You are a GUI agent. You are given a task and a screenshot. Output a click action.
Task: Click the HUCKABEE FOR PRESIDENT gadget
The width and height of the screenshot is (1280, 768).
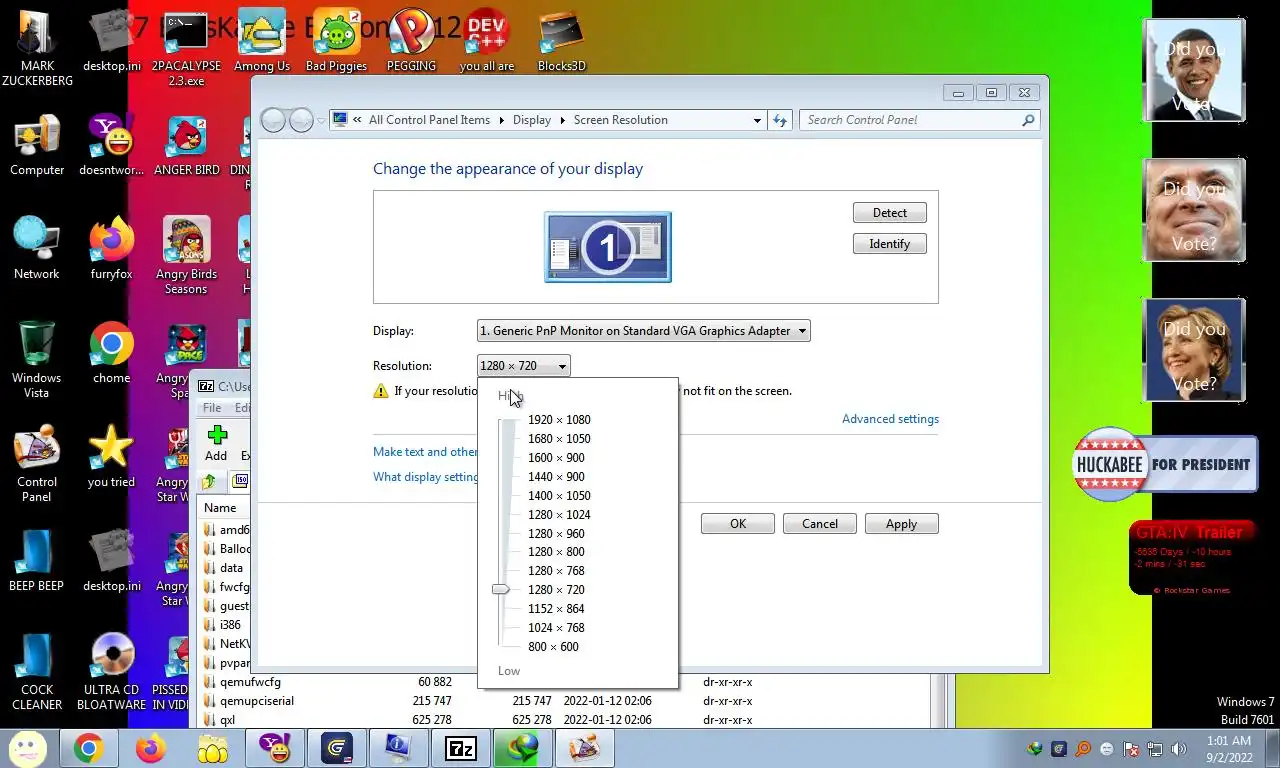(1165, 464)
